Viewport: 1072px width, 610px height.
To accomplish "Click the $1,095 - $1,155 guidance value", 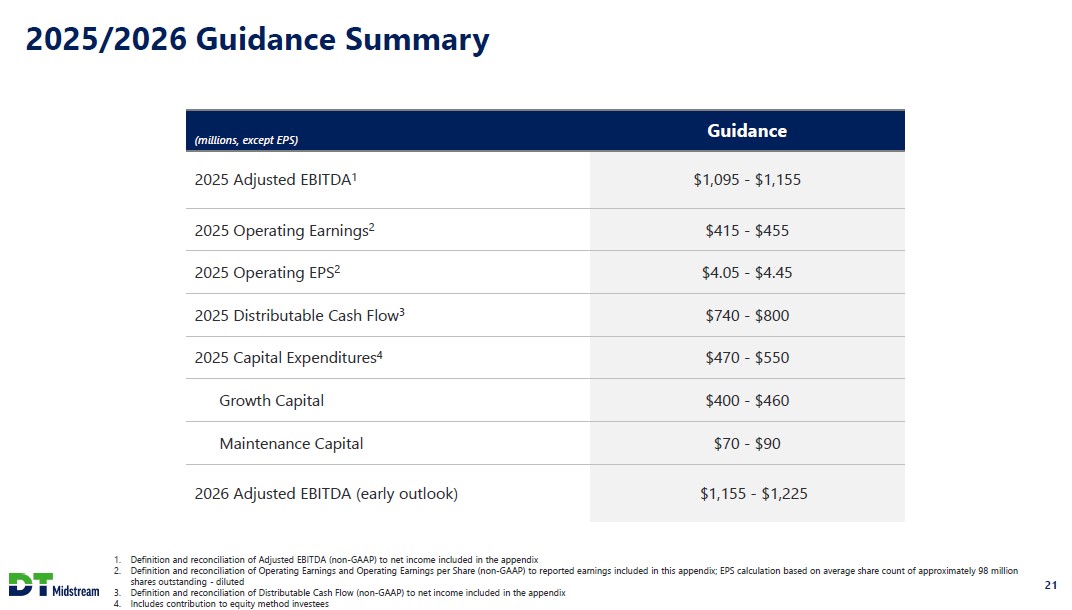I will pyautogui.click(x=747, y=180).
